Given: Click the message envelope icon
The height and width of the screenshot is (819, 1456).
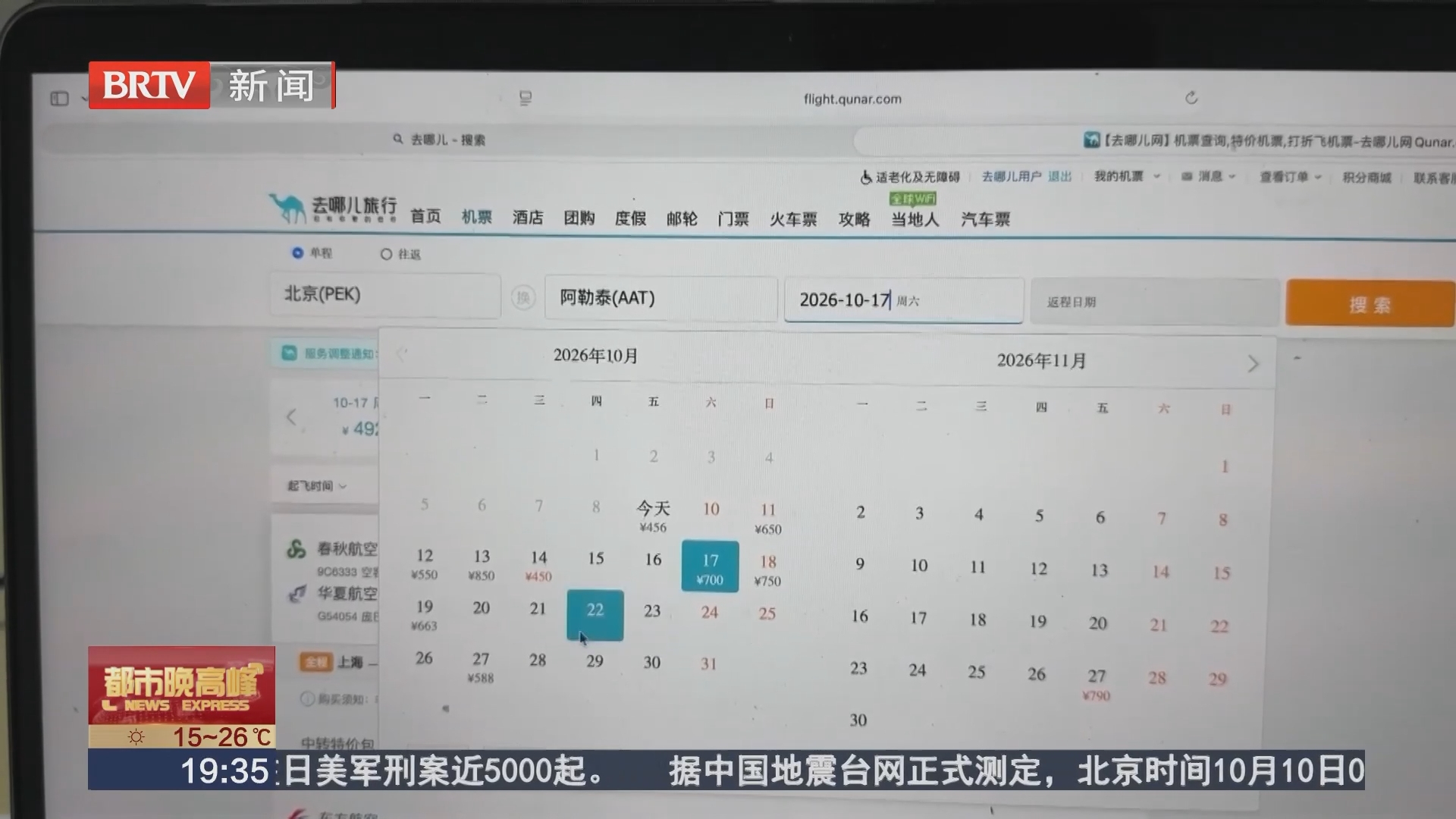Looking at the screenshot, I should [1187, 177].
